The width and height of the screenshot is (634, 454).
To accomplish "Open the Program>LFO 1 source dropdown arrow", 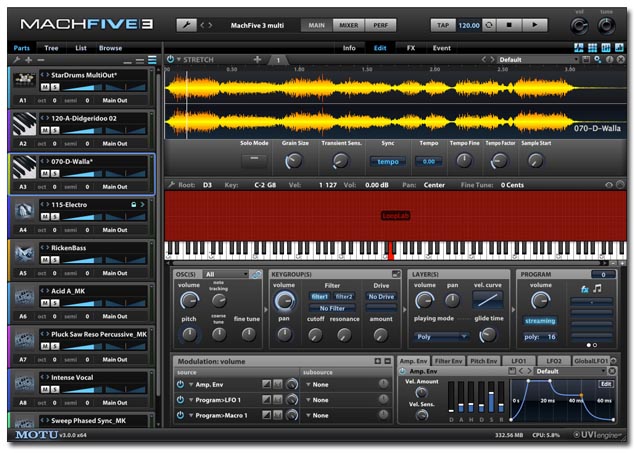I will (191, 400).
